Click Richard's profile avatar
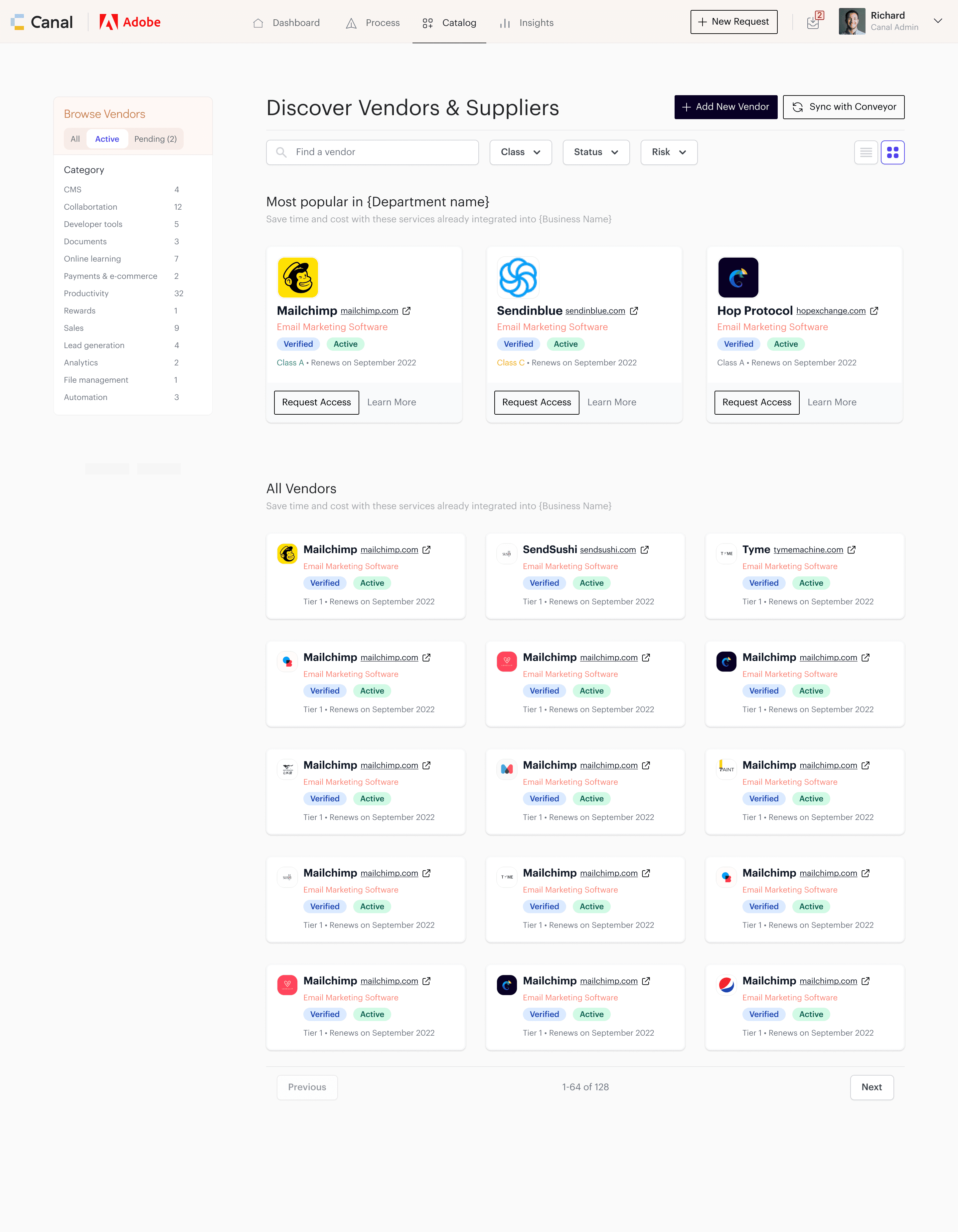 point(852,21)
